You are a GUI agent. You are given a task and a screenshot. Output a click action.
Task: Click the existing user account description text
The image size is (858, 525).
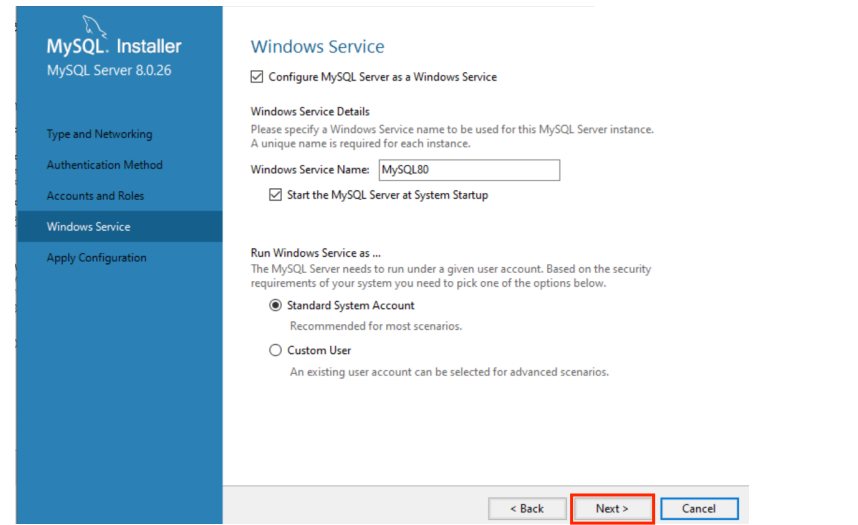tap(449, 372)
